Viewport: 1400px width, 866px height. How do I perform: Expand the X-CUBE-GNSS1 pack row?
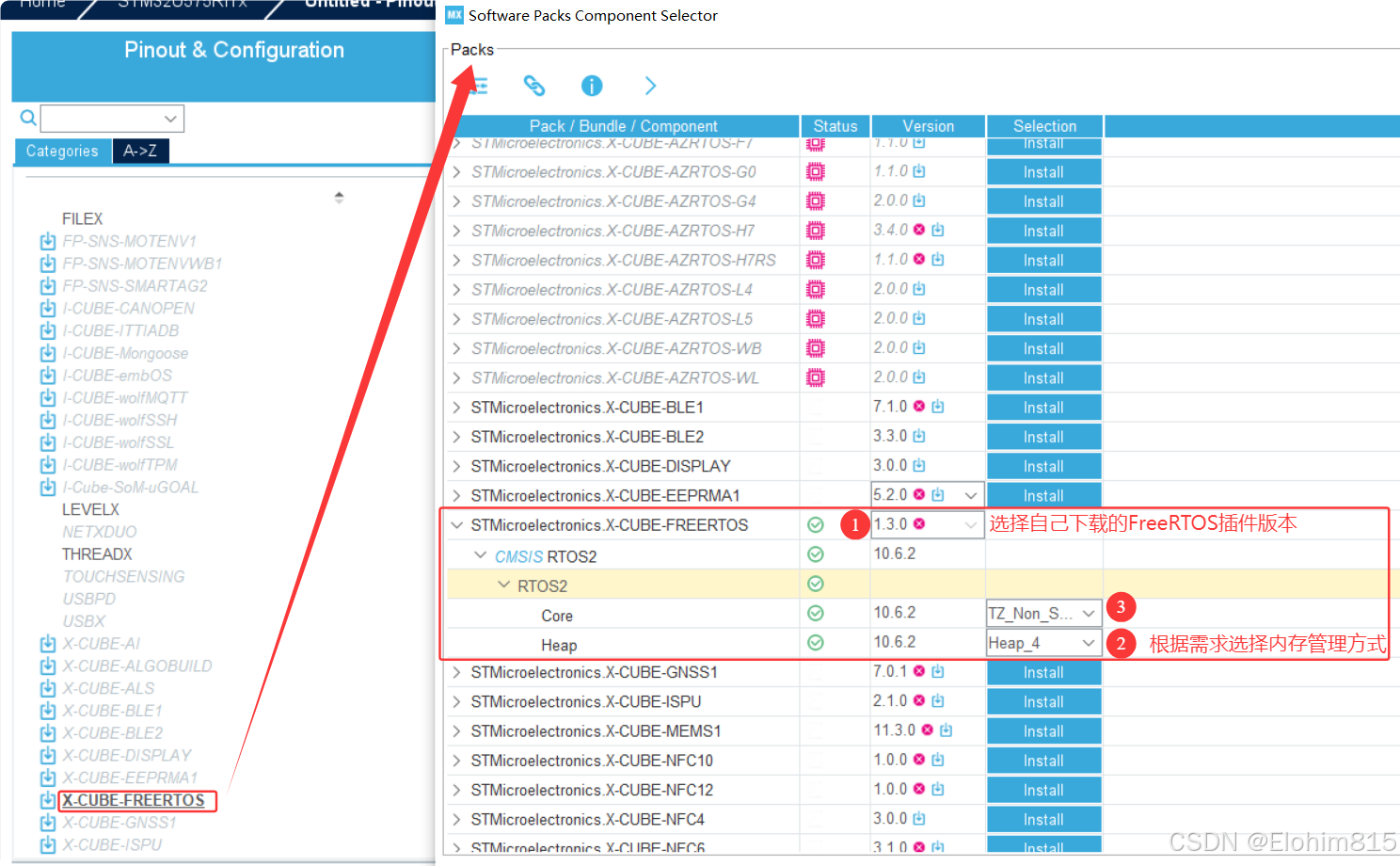pos(457,672)
